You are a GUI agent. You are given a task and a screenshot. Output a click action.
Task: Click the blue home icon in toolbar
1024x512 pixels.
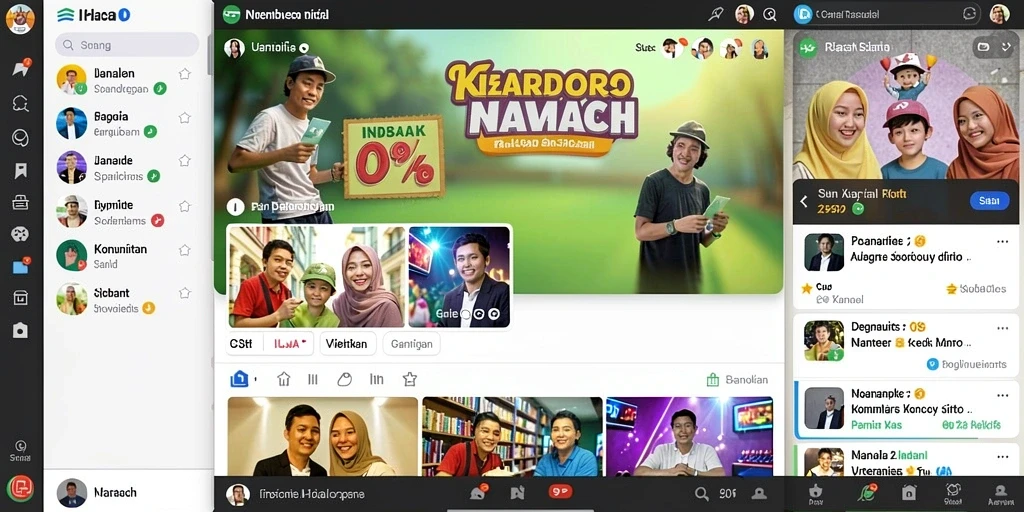point(240,379)
